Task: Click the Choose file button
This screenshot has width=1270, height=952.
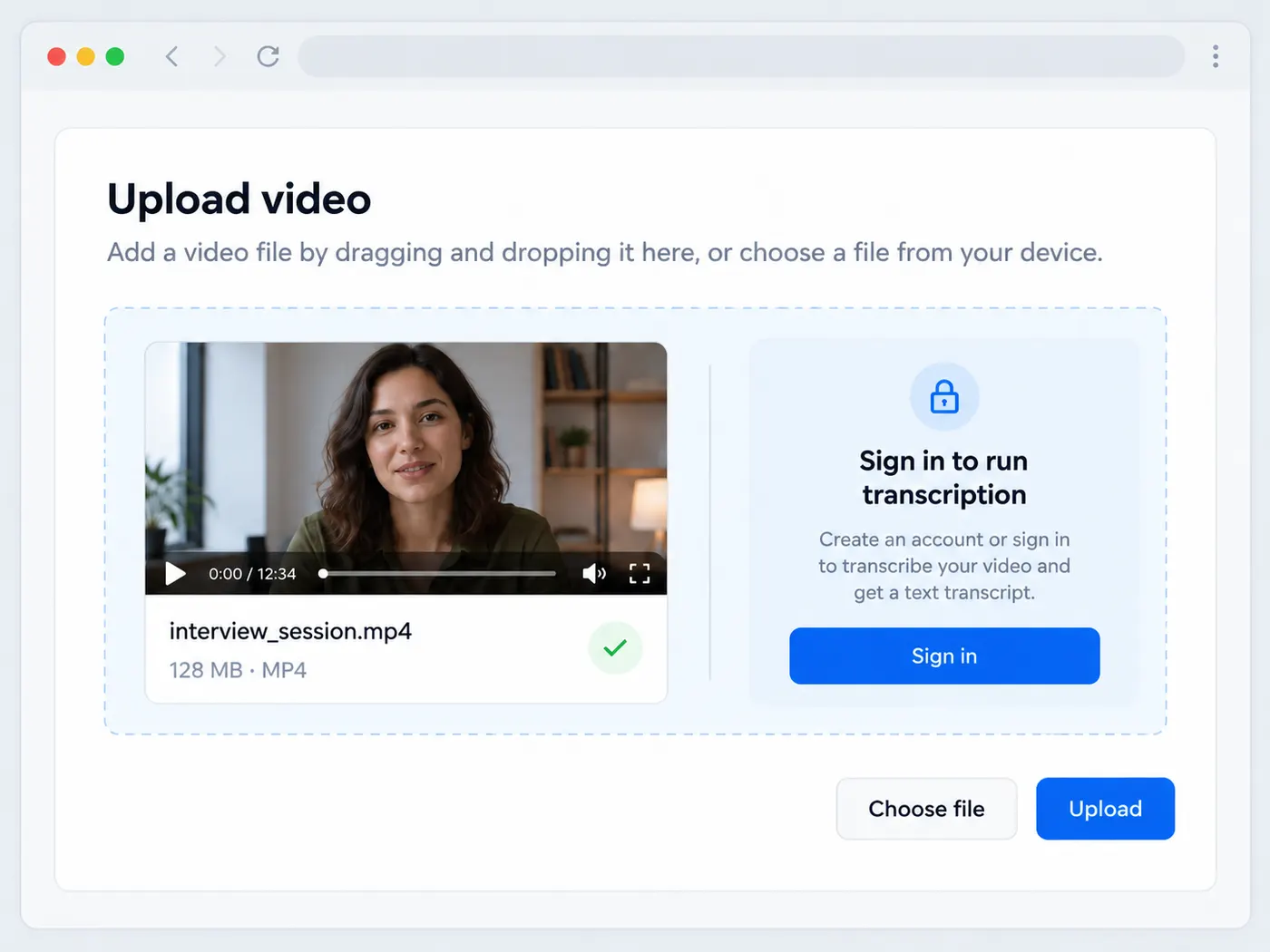Action: coord(926,809)
